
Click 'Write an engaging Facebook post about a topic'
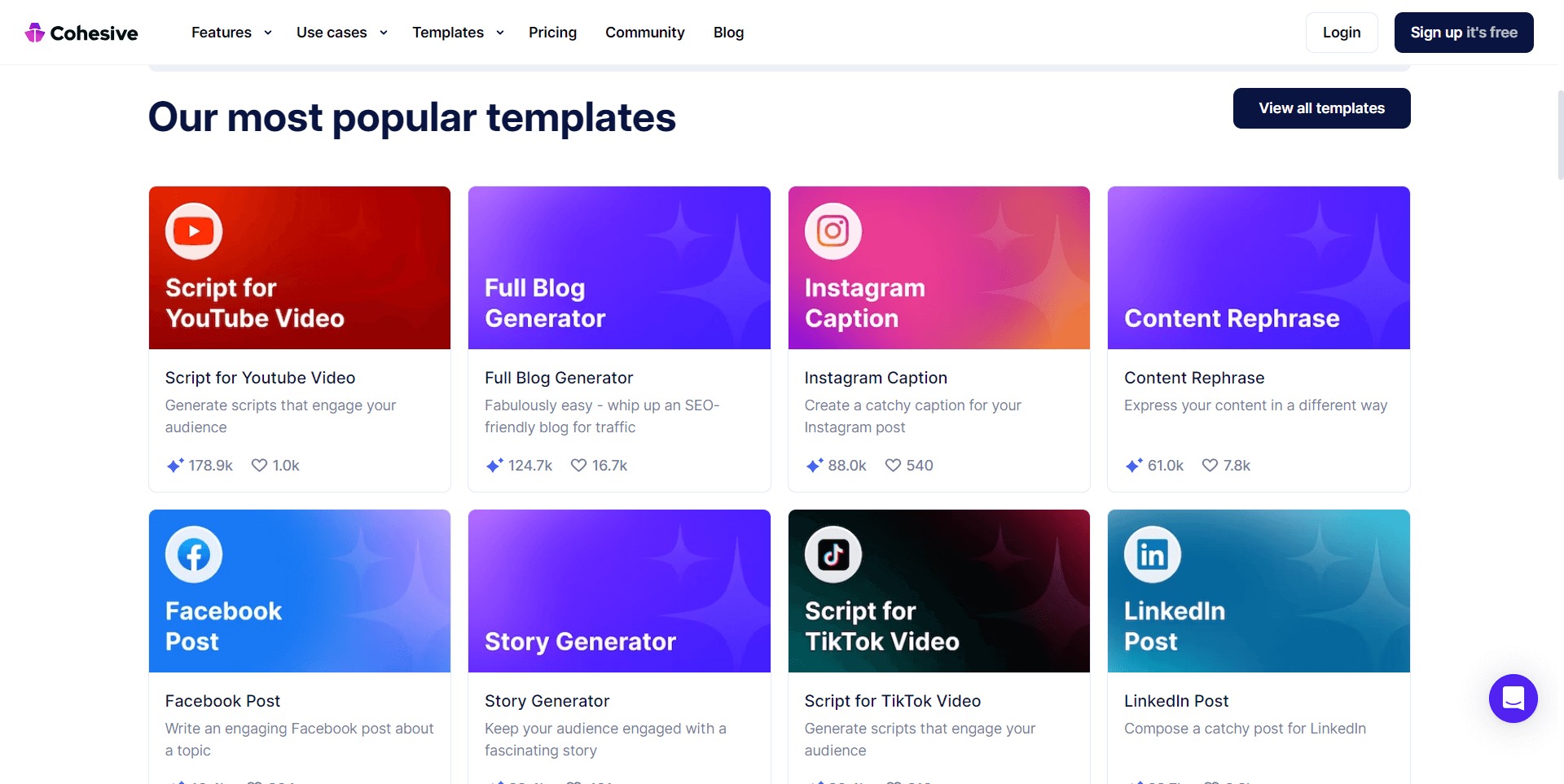click(x=299, y=739)
